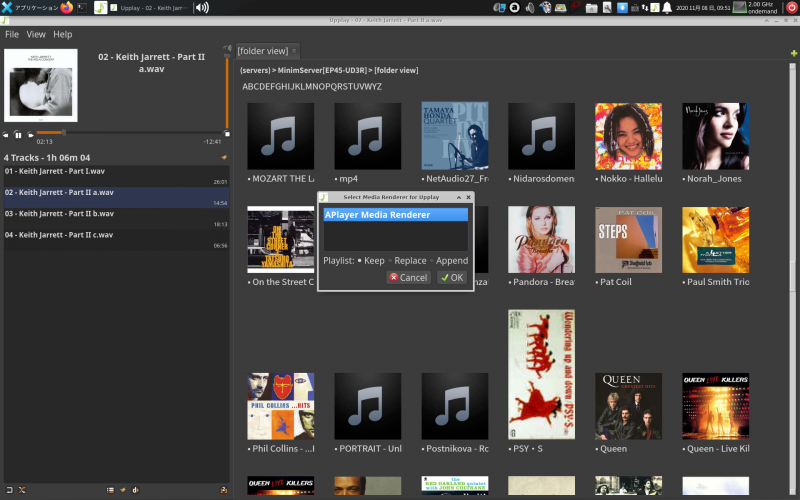Open the mp4 folder icon
Image resolution: width=800 pixels, height=500 pixels.
[367, 136]
